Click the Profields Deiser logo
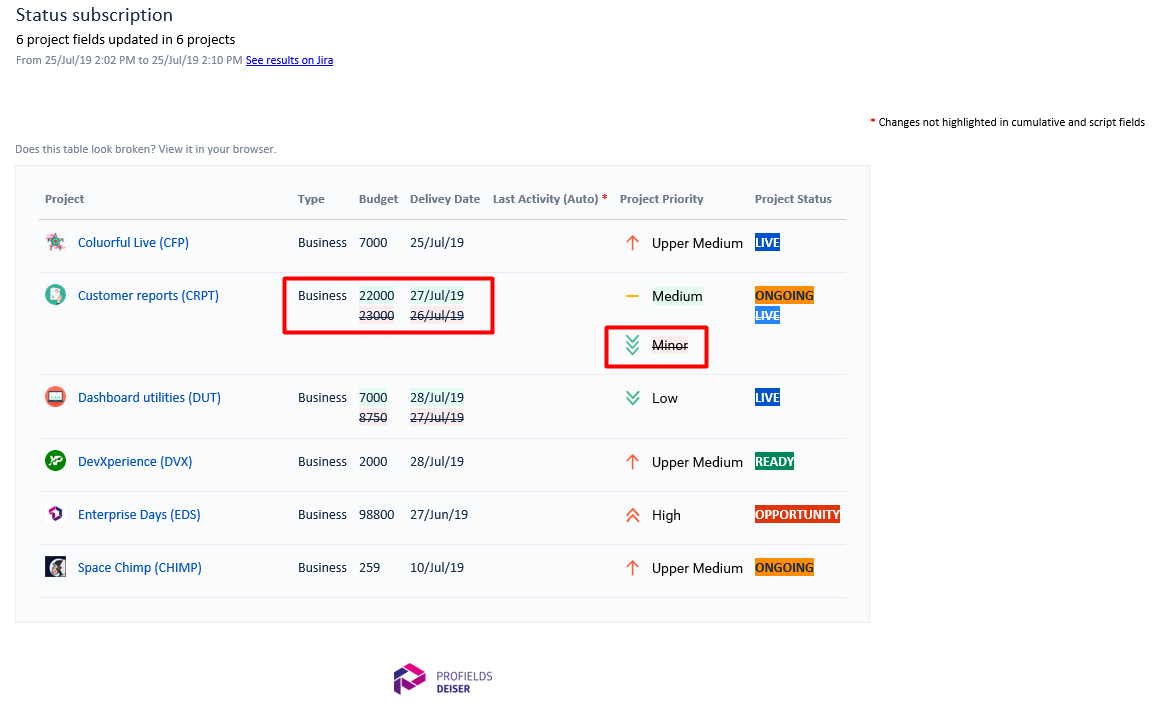Viewport: 1161px width, 709px height. [443, 679]
